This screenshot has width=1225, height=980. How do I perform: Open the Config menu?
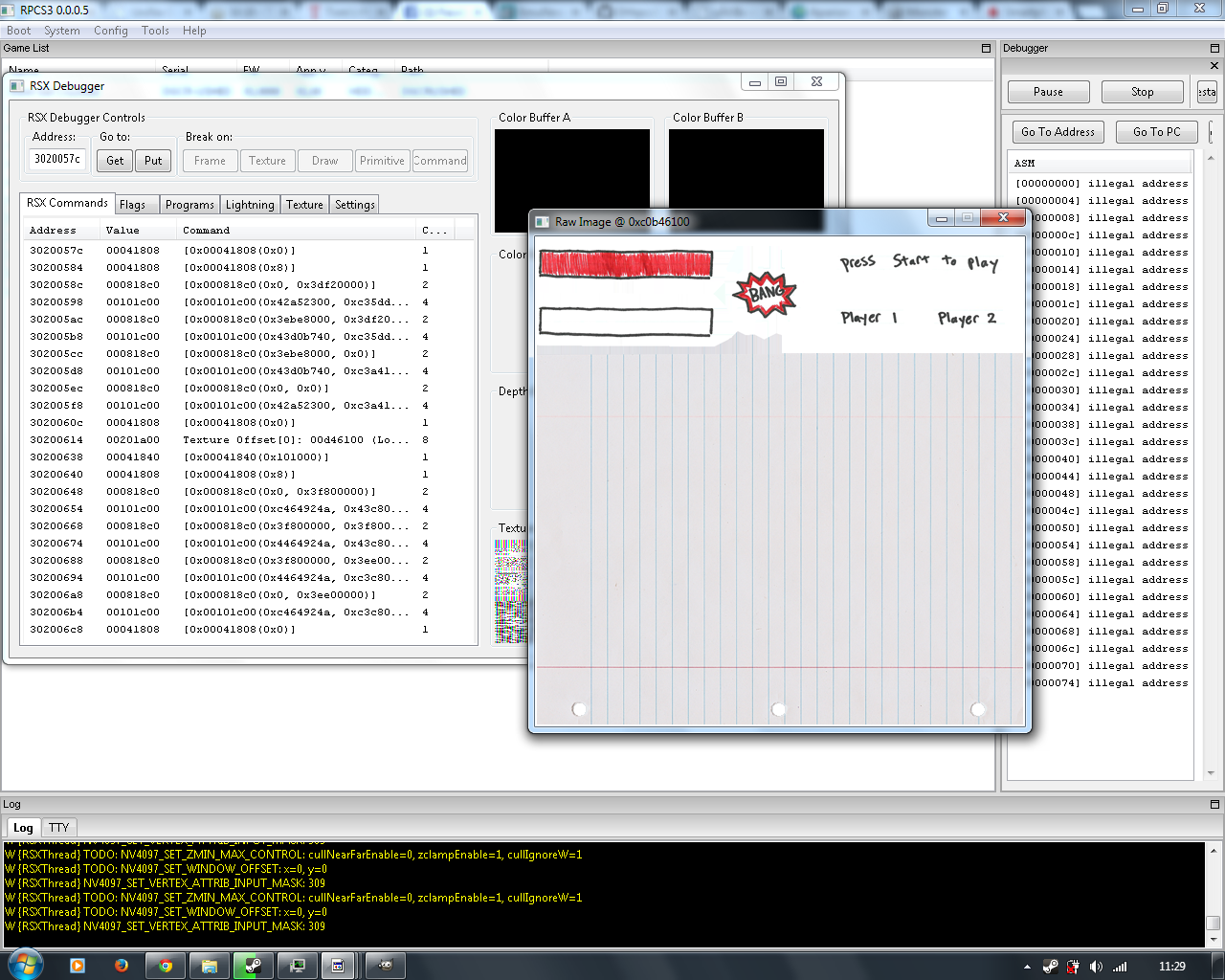click(x=110, y=31)
